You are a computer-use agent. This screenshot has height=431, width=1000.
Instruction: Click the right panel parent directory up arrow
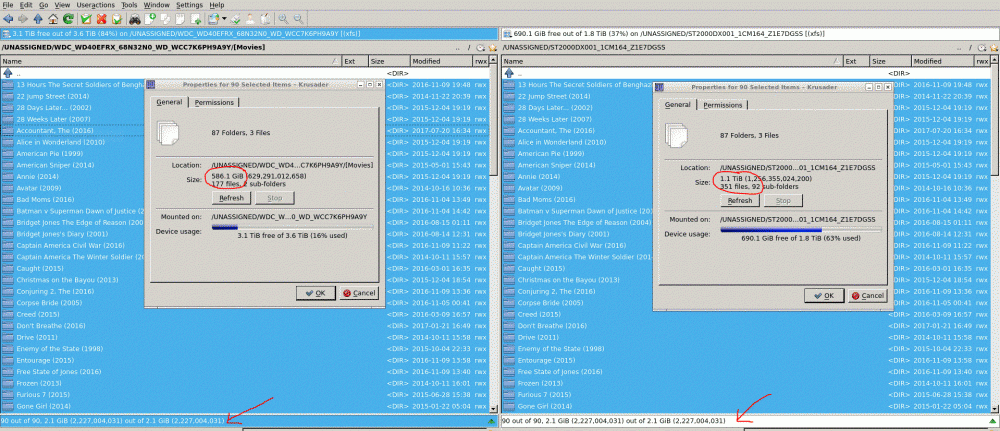pyautogui.click(x=509, y=73)
